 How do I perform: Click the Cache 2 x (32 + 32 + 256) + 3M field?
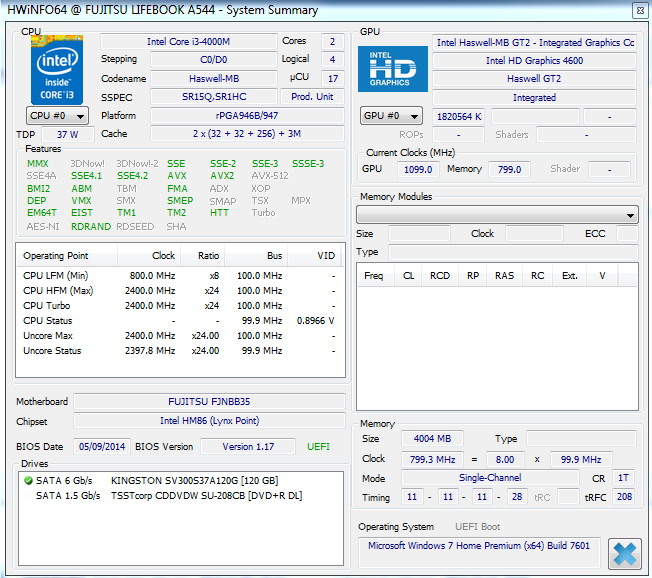[247, 134]
